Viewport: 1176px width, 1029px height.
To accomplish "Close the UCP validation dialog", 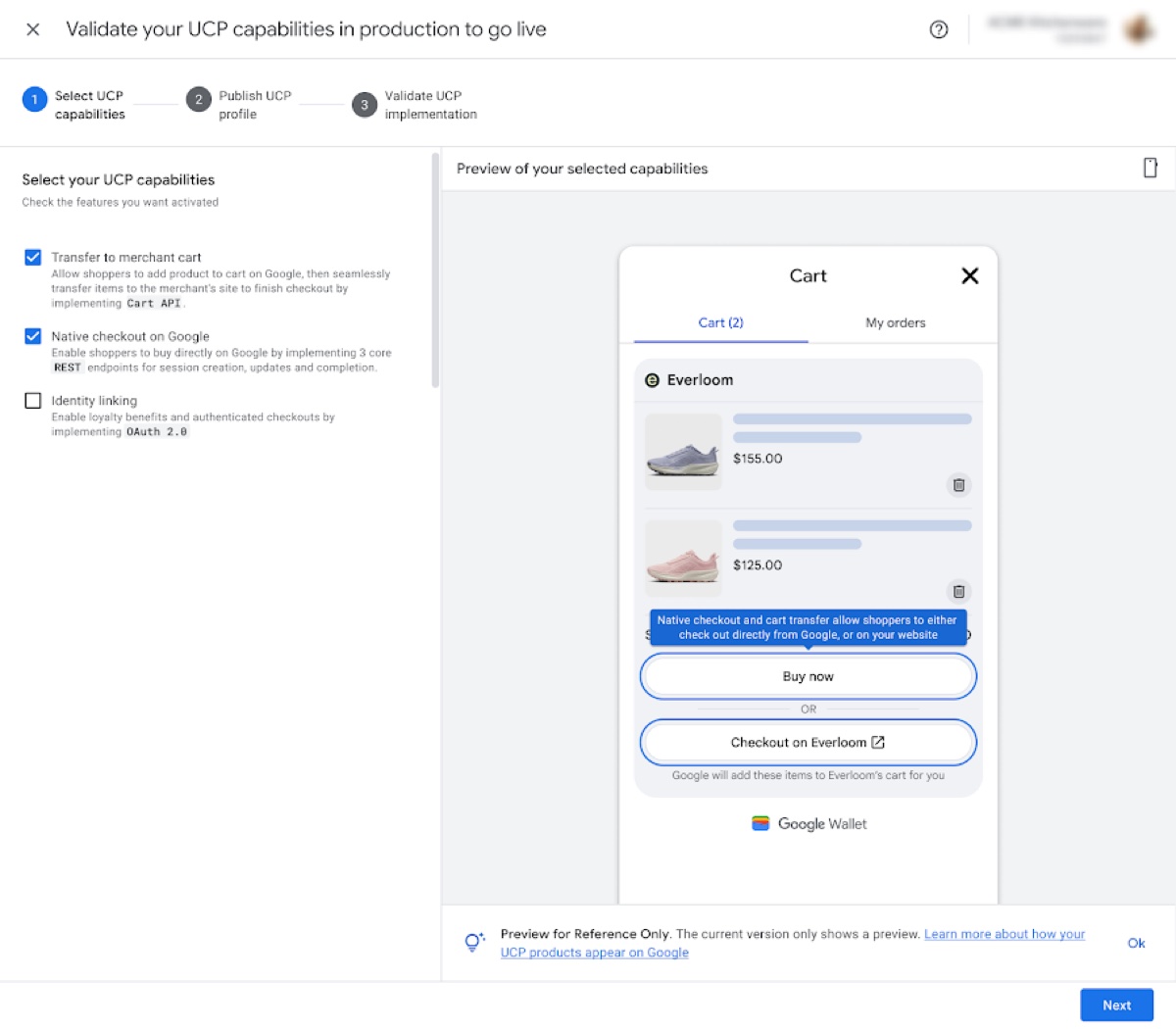I will [x=32, y=29].
